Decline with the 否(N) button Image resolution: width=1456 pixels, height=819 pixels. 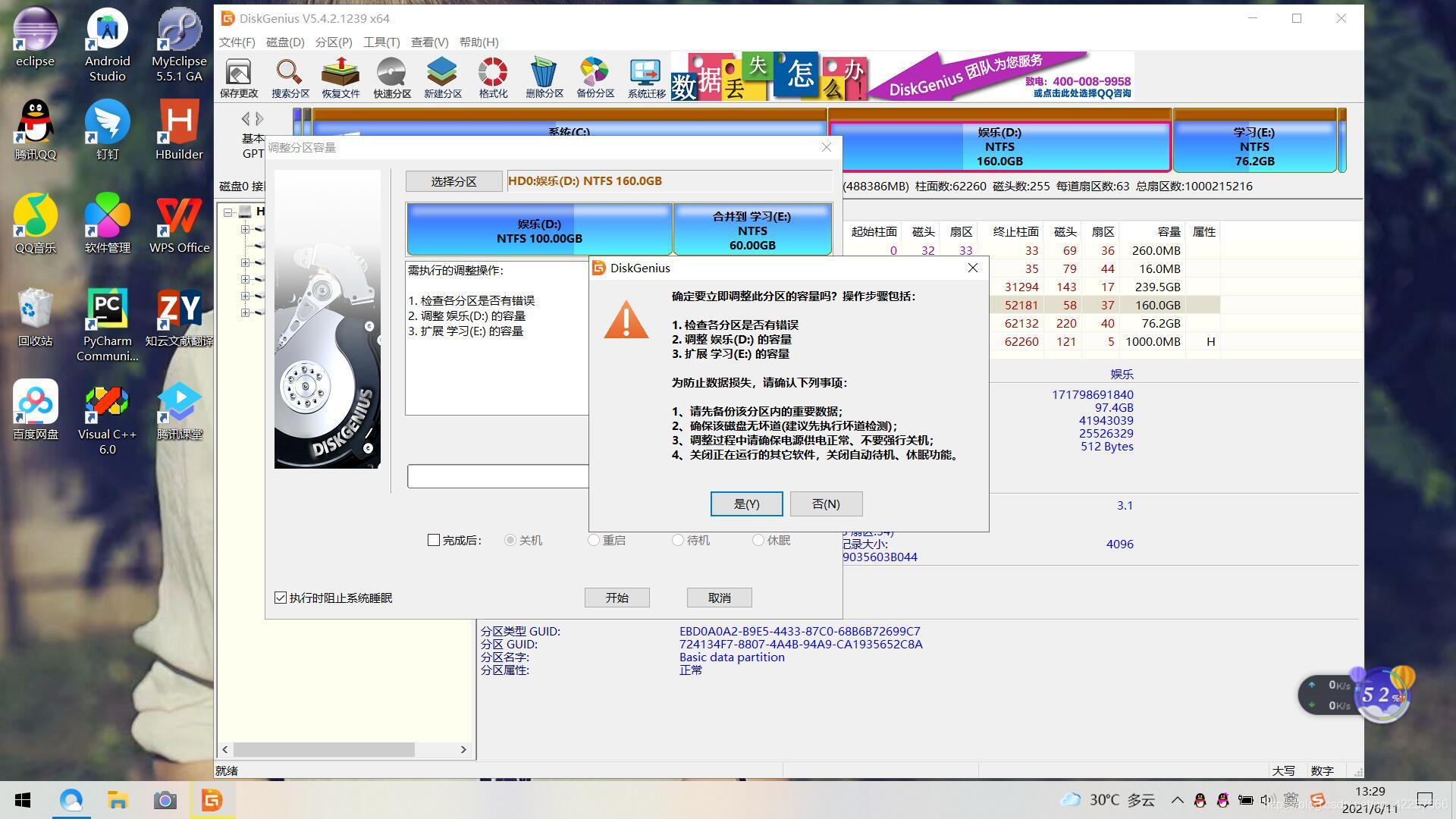pos(826,504)
